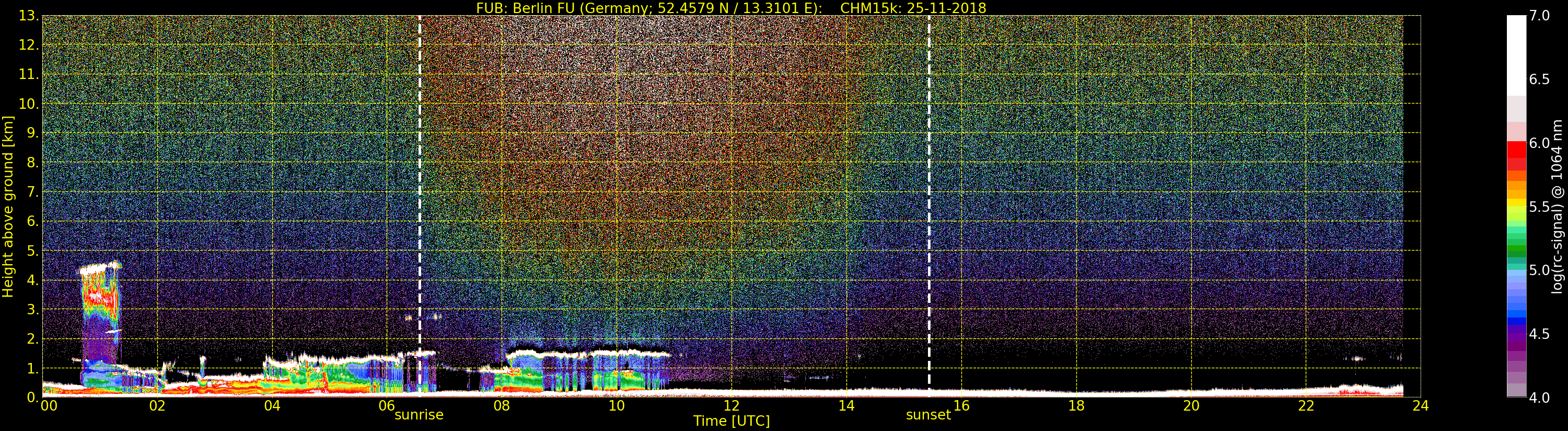Click the colorbar tick value "6.0"
Viewport: 1568px width, 431px height.
(x=1540, y=143)
